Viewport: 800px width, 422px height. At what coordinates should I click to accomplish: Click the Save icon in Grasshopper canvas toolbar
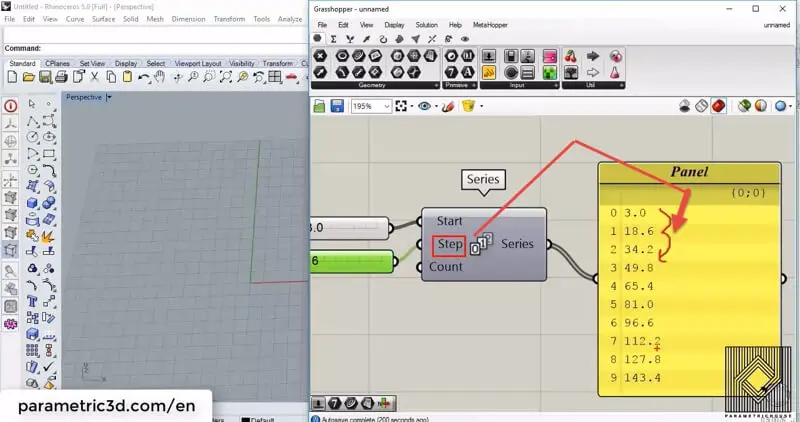tap(337, 105)
